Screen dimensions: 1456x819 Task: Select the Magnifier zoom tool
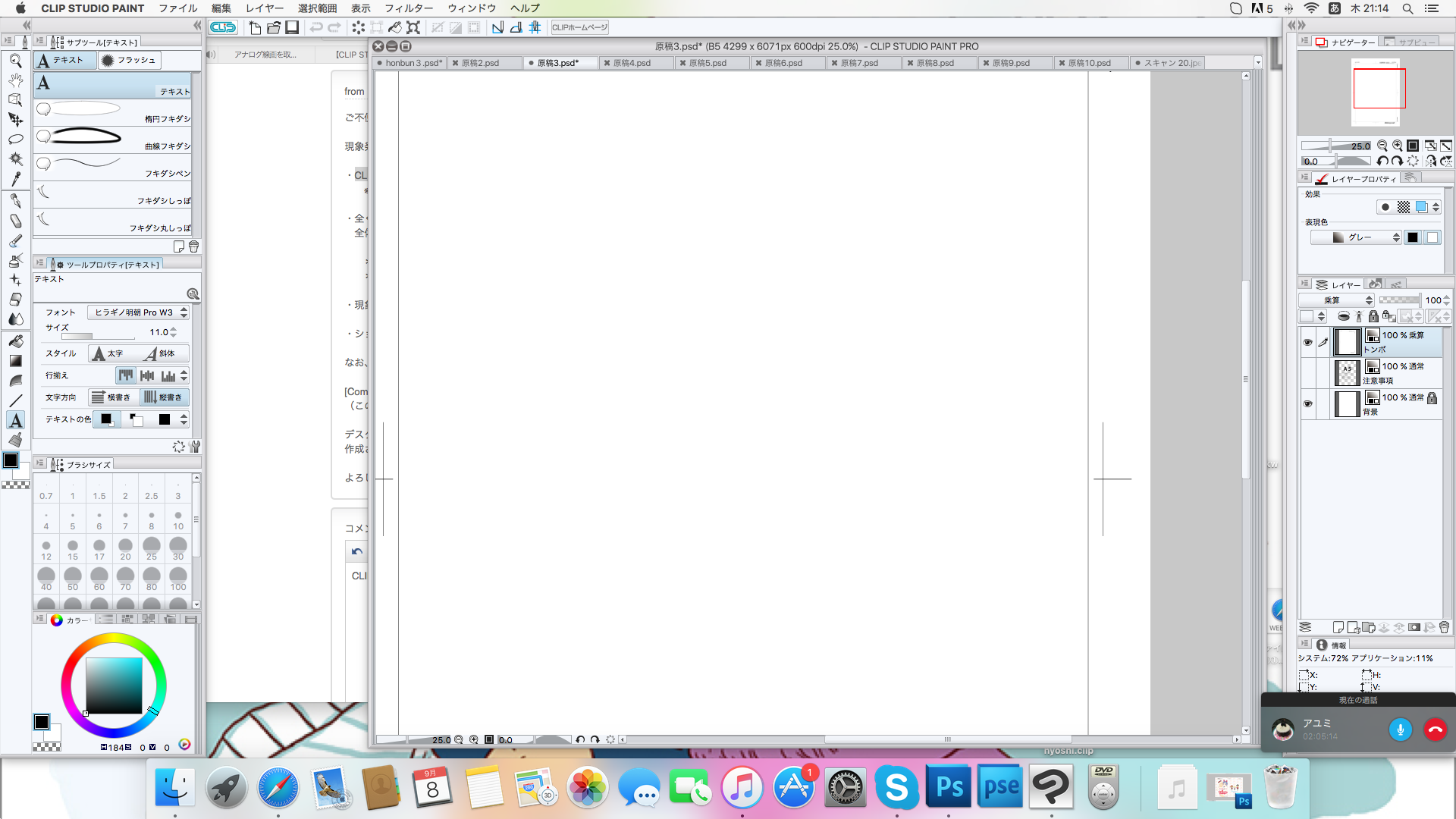click(x=15, y=61)
